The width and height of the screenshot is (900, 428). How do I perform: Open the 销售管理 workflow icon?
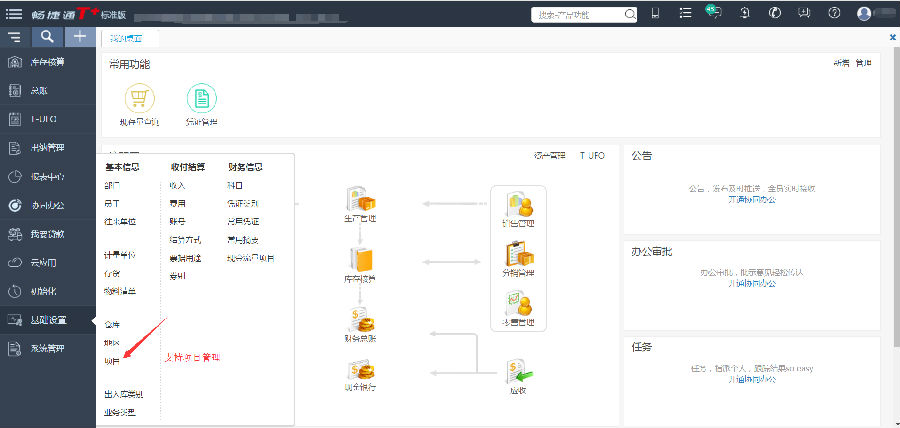[x=518, y=208]
